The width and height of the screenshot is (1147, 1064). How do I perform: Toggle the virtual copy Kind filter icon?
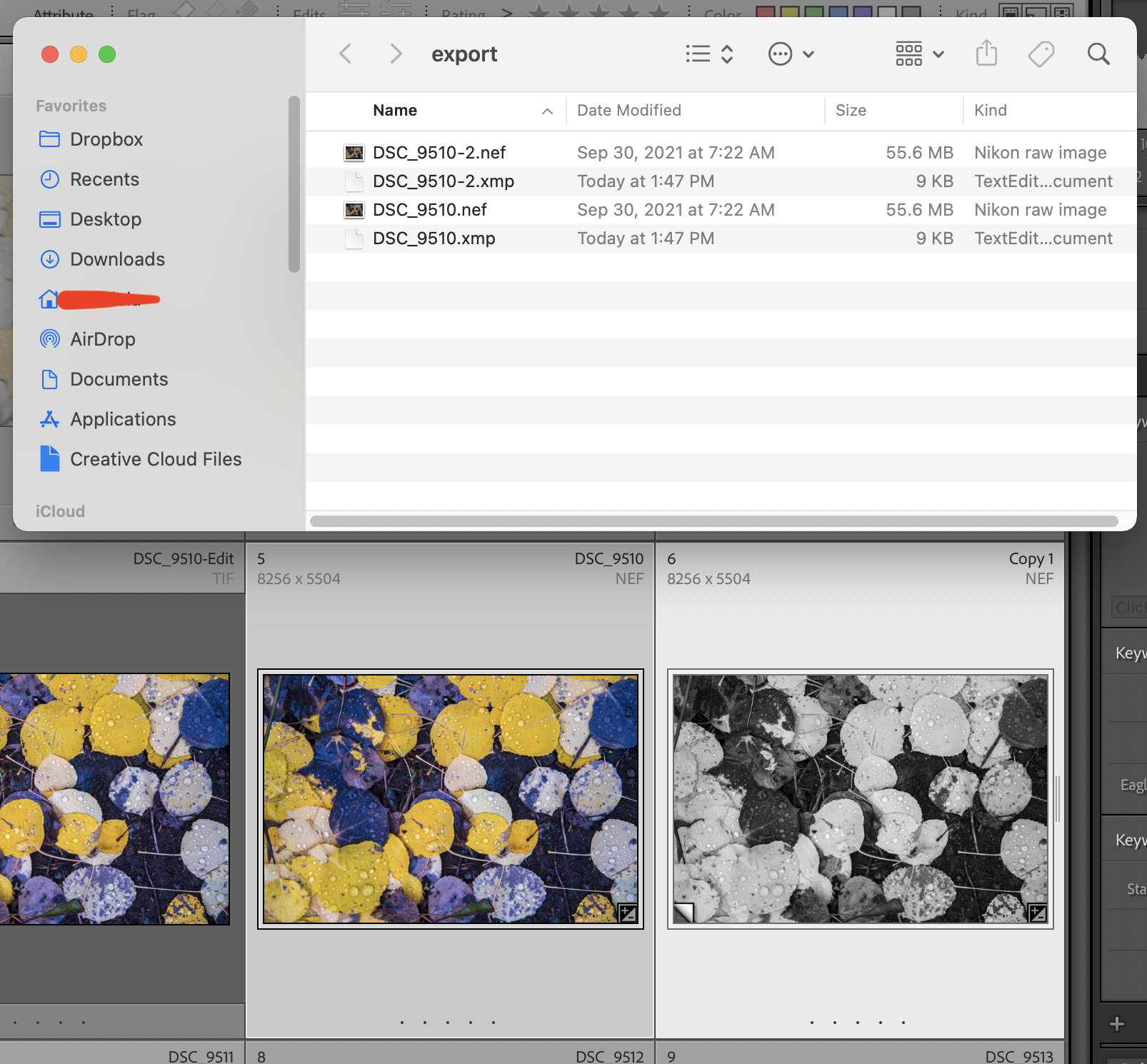point(1036,11)
